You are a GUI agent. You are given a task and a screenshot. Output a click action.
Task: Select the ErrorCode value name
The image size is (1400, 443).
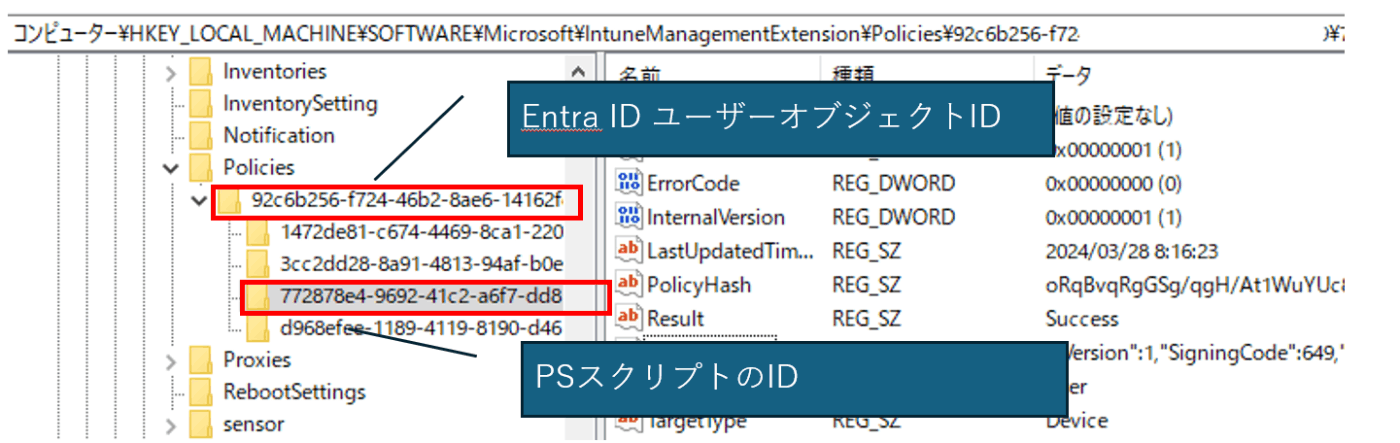coord(694,184)
